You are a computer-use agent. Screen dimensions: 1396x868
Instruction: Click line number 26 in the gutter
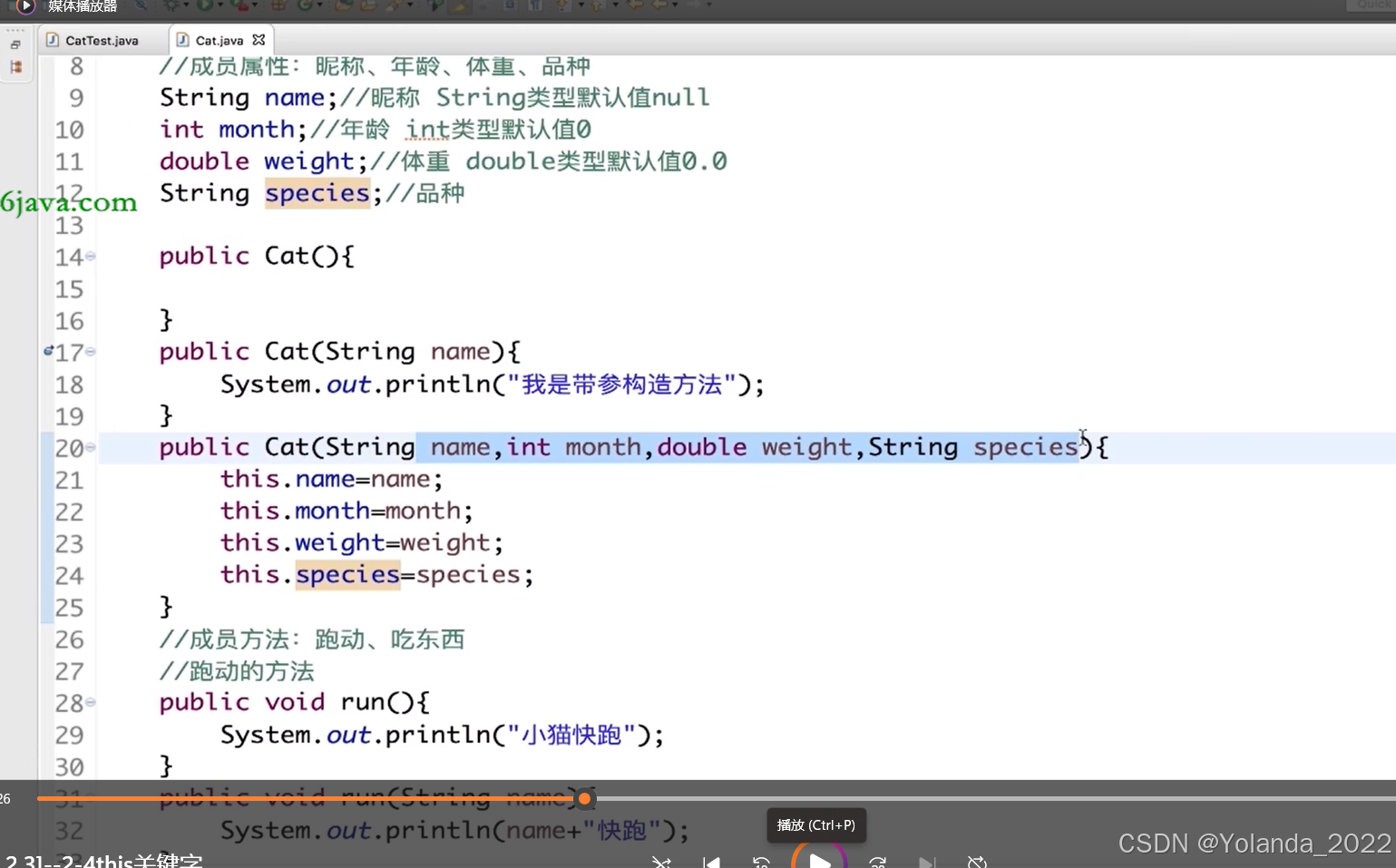pyautogui.click(x=69, y=639)
